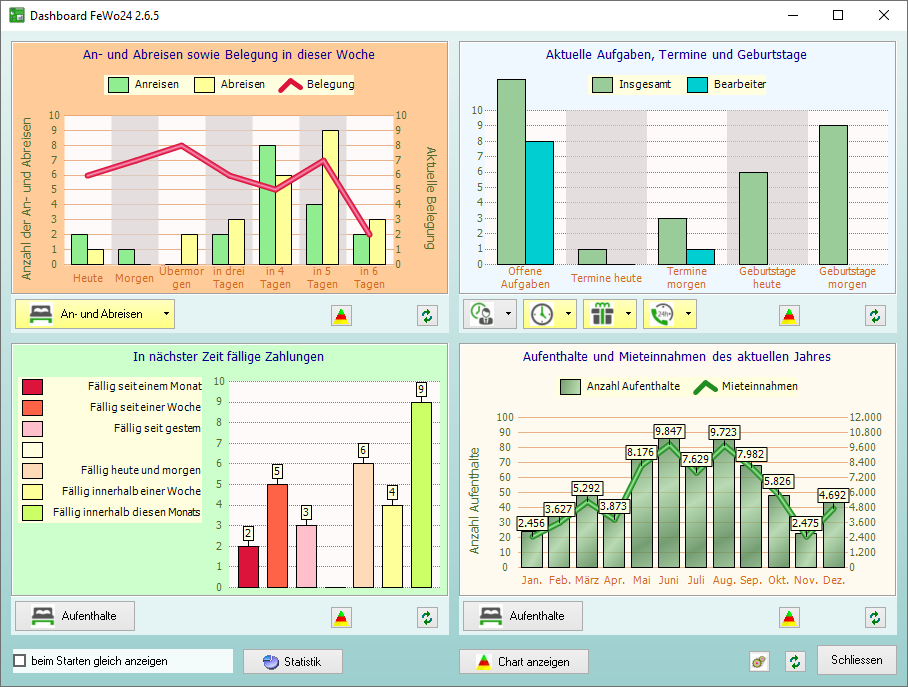
Task: Toggle the Bearbeiter legend entry
Action: click(x=697, y=85)
